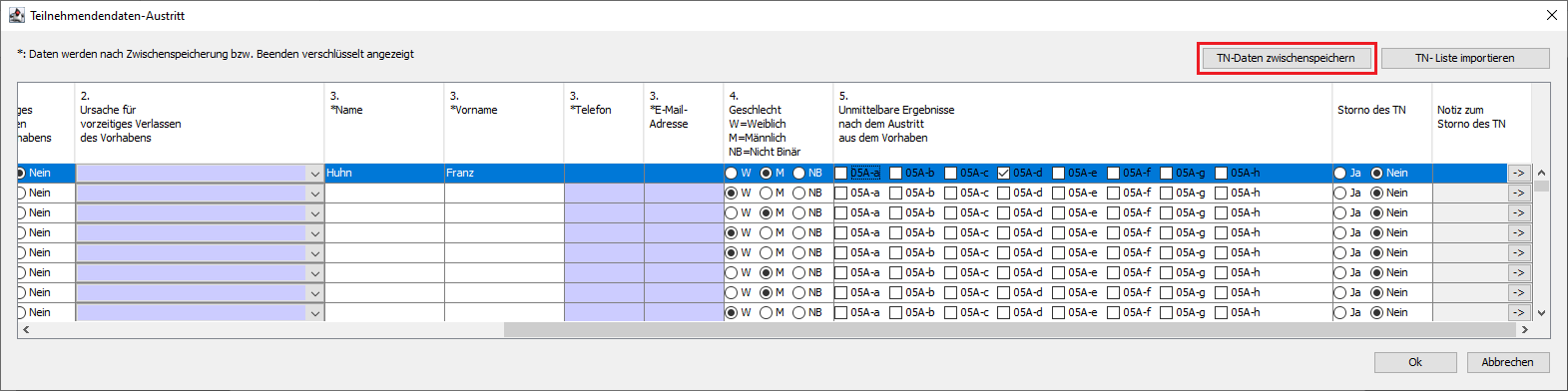
Task: Click the Geschlecht column header
Action: [x=779, y=124]
